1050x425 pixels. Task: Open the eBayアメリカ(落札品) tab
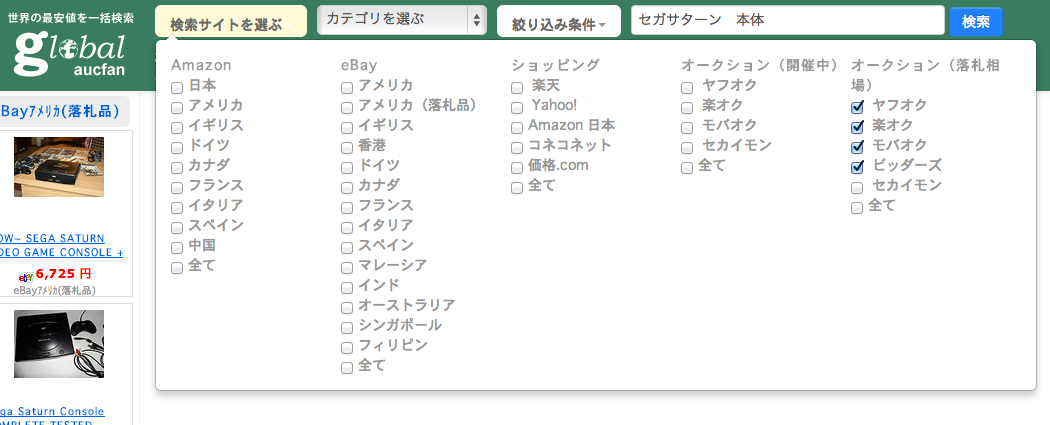66,111
